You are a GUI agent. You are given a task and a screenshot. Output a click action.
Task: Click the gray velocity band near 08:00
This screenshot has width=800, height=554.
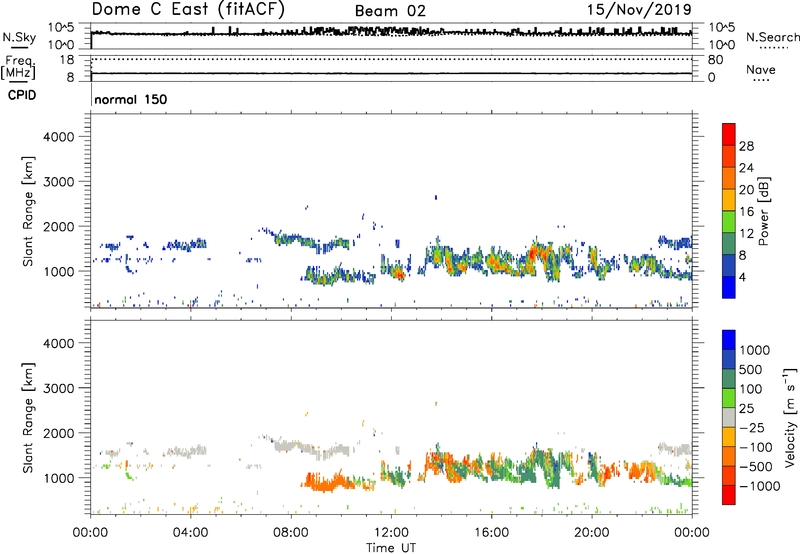pos(291,446)
